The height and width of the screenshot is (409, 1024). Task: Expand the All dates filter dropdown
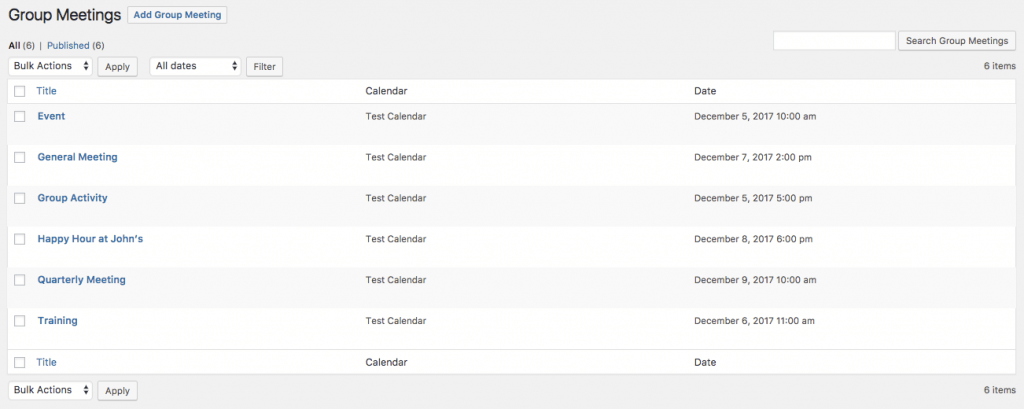click(x=196, y=66)
